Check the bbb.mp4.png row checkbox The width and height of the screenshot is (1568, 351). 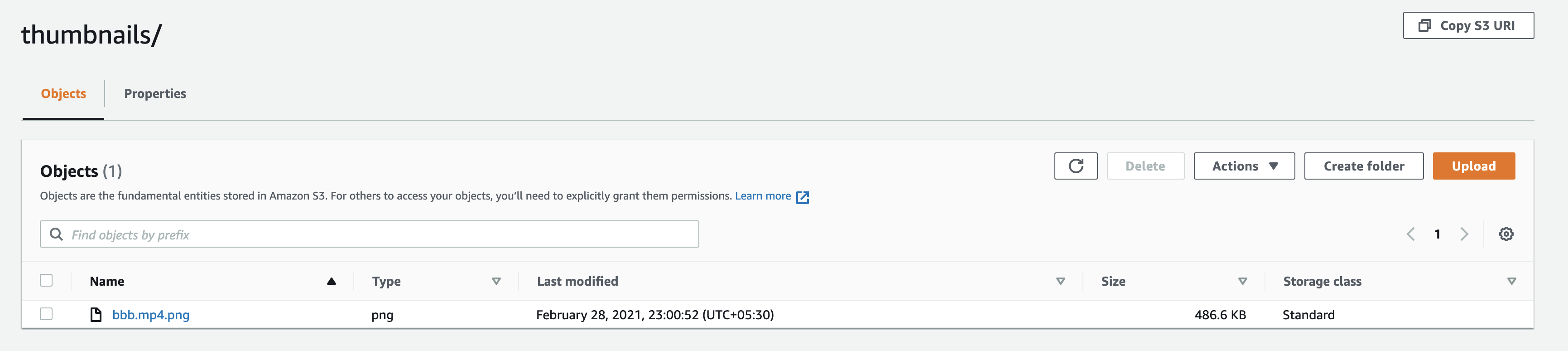tap(46, 314)
